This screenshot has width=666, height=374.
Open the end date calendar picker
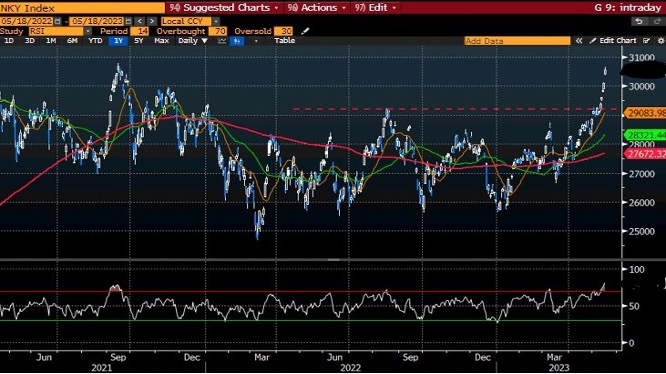click(x=128, y=21)
